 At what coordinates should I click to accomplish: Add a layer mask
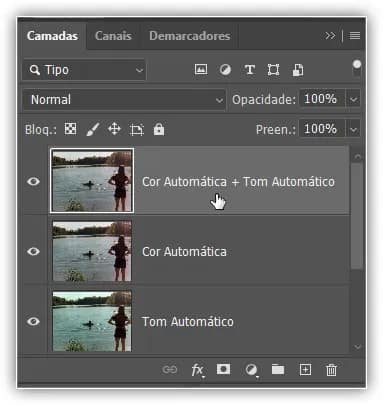pyautogui.click(x=223, y=369)
